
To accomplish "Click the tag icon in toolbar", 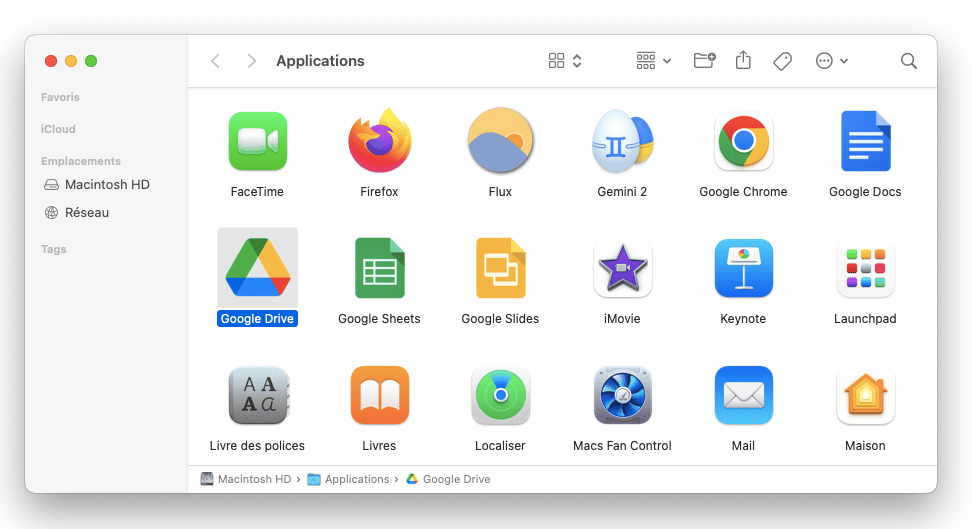I will (x=782, y=61).
